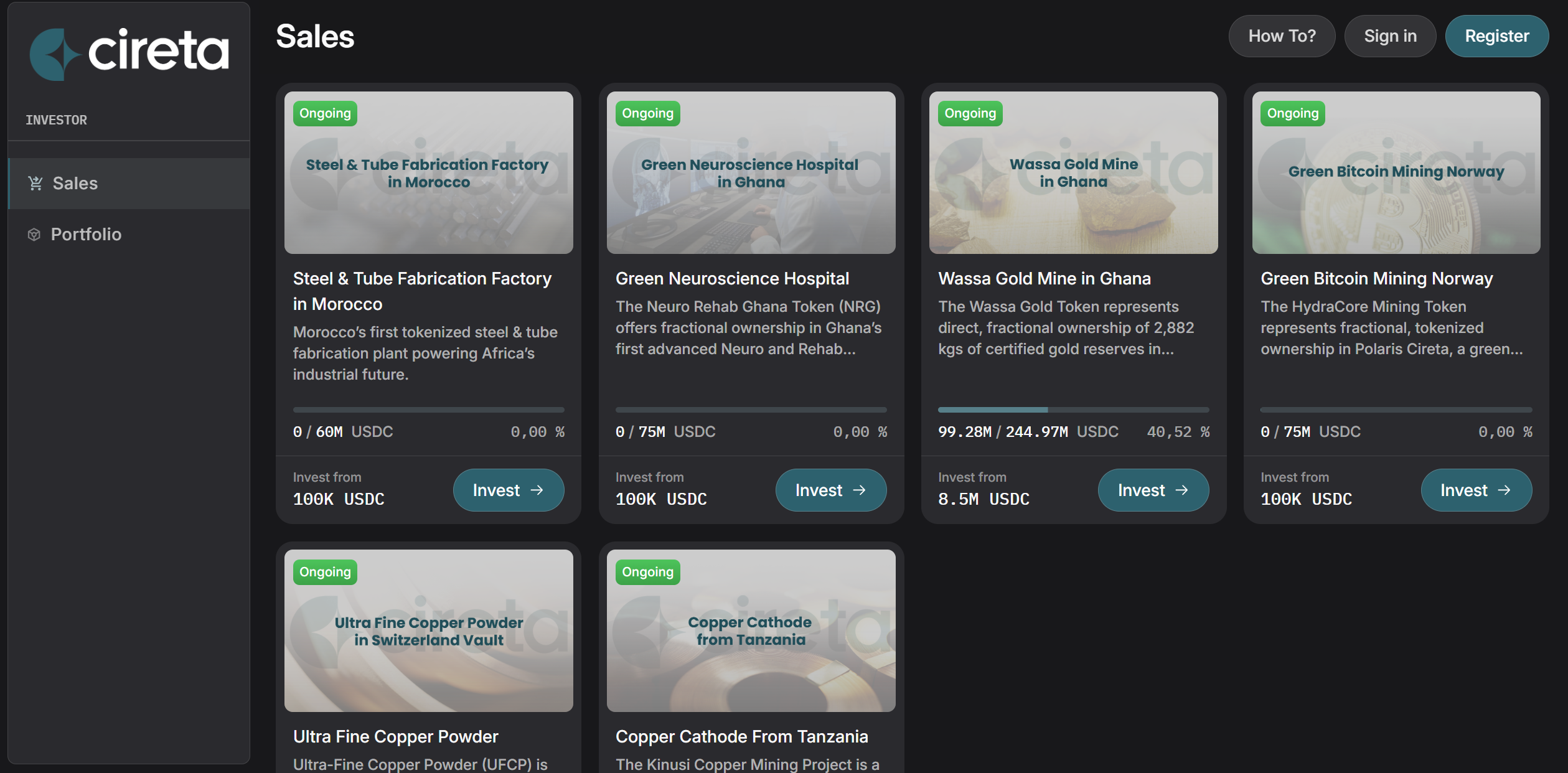Select the Sales sidebar item
This screenshot has height=773, width=1568.
click(75, 184)
